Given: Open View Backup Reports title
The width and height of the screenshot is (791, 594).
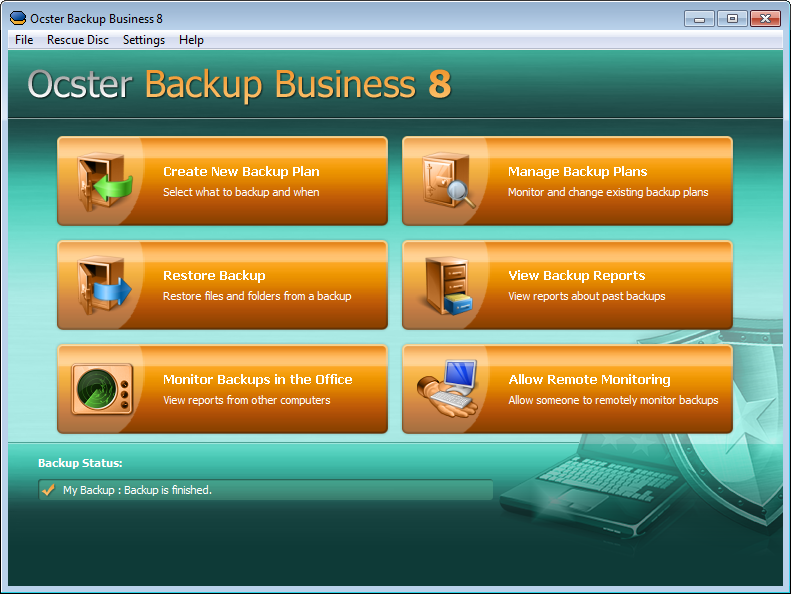Looking at the screenshot, I should pyautogui.click(x=577, y=276).
